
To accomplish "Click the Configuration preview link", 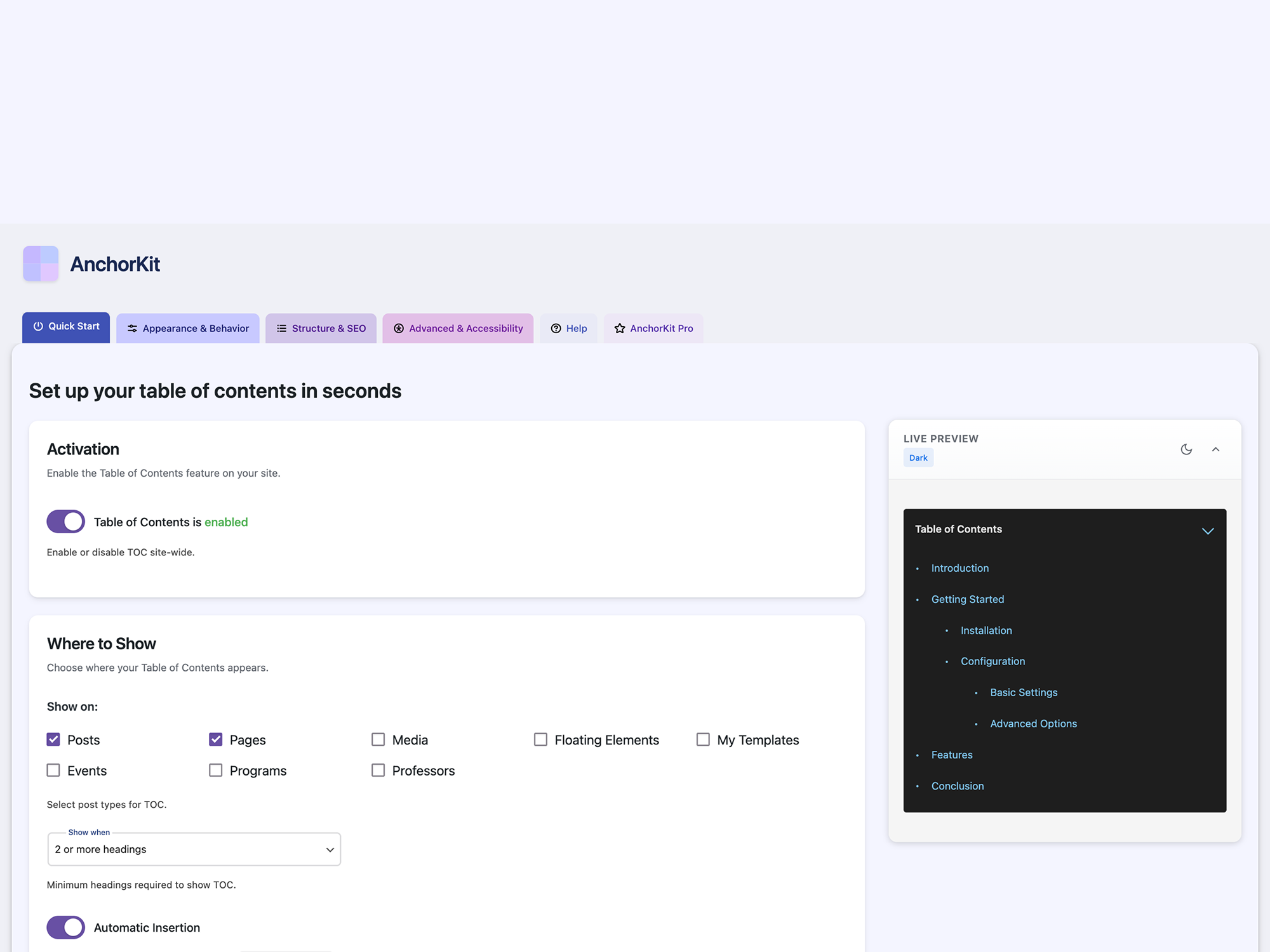I will click(x=993, y=661).
